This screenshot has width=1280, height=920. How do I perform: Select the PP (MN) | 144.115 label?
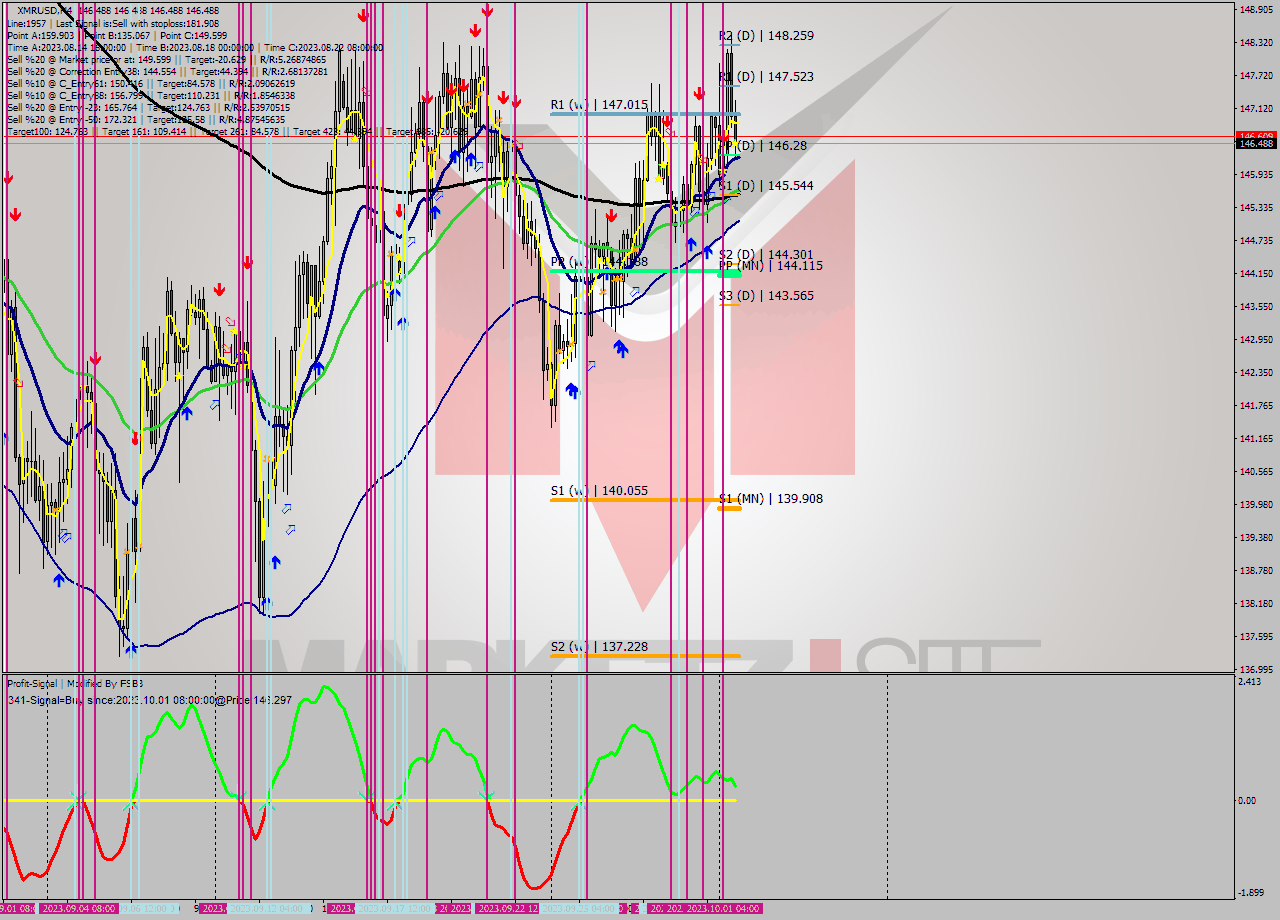pyautogui.click(x=770, y=266)
